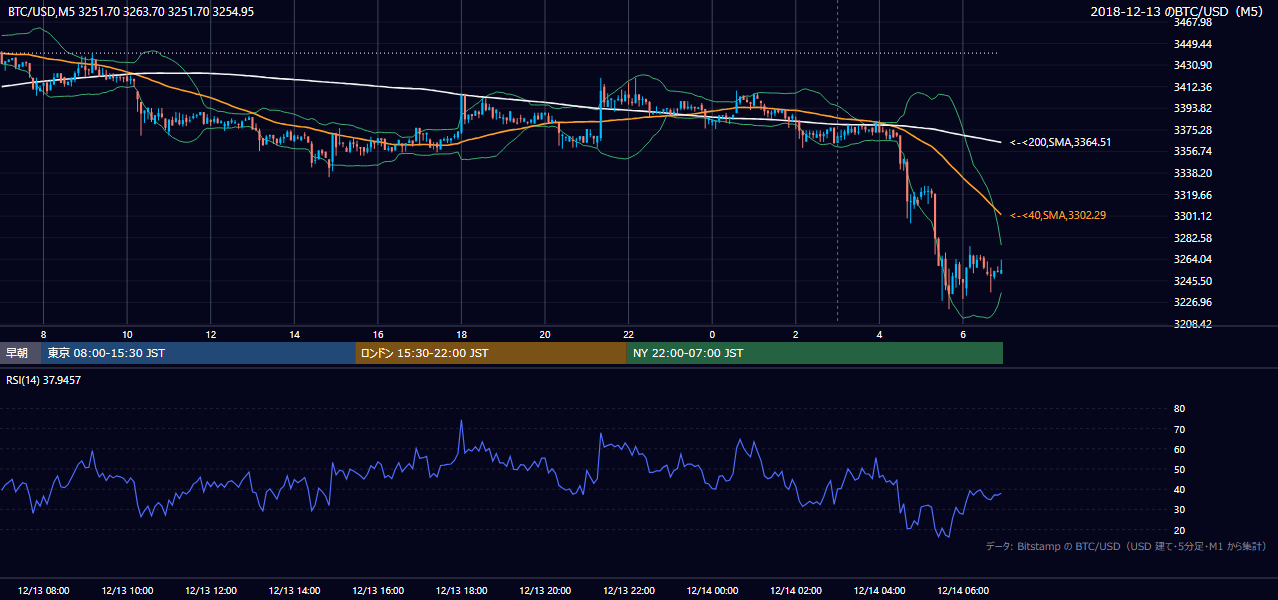Click the NY 22:00-07:00 JST session bar

(814, 353)
